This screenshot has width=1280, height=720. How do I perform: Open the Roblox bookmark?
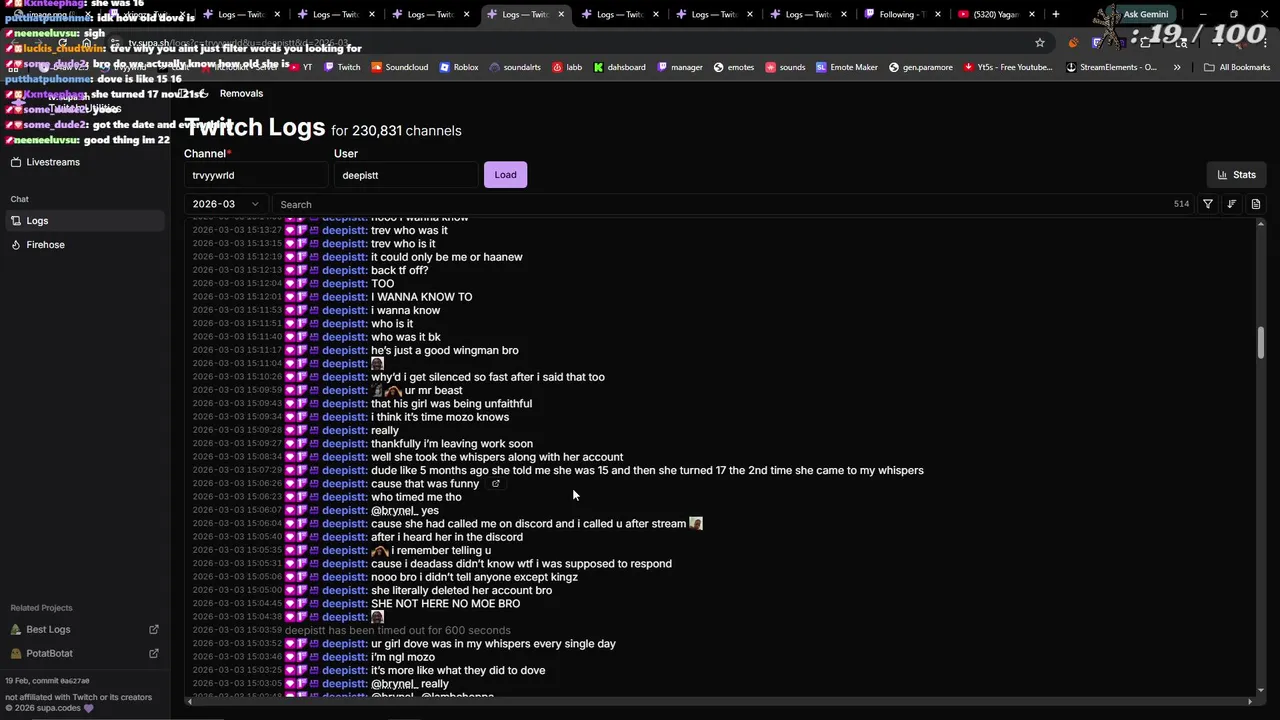[458, 67]
